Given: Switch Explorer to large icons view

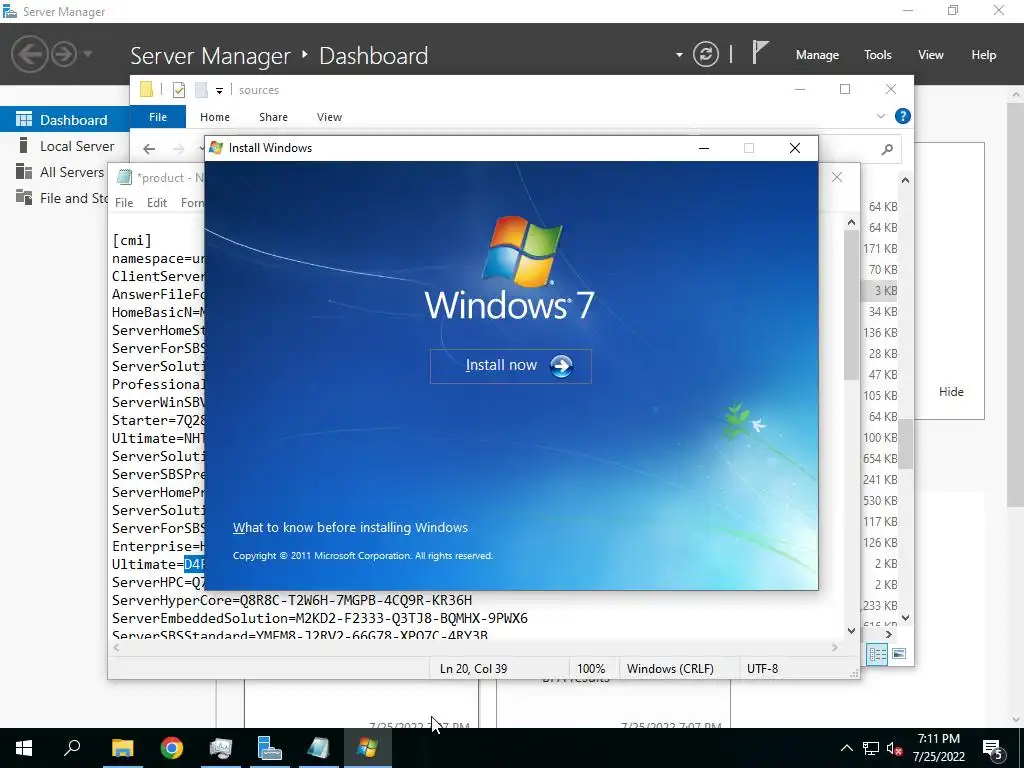Looking at the screenshot, I should pos(899,654).
